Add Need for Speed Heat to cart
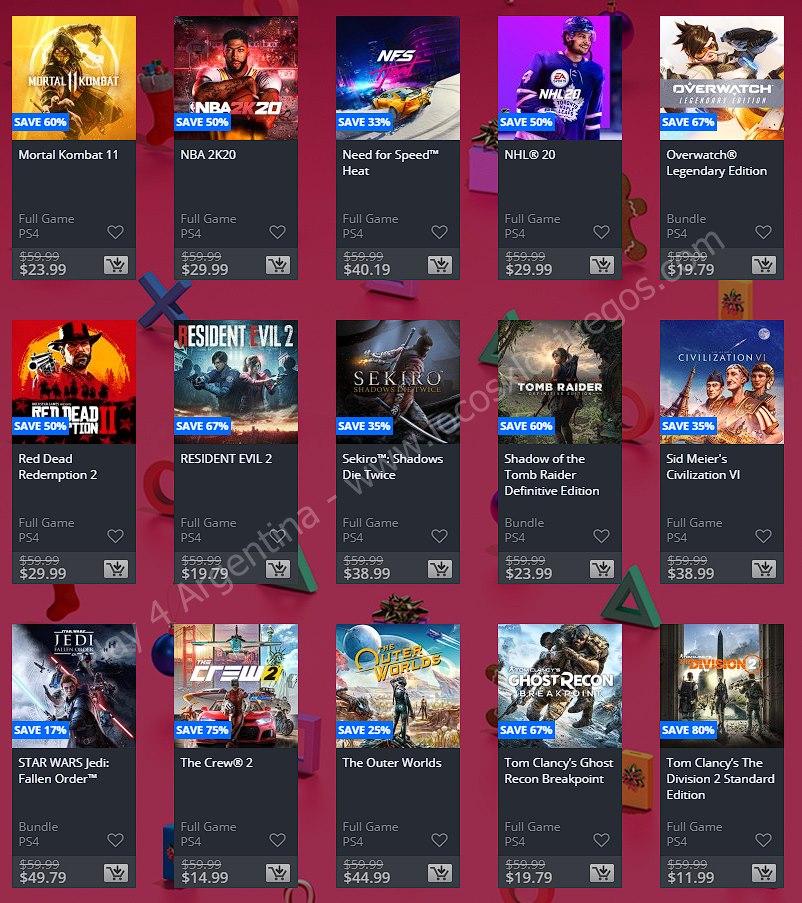 440,265
